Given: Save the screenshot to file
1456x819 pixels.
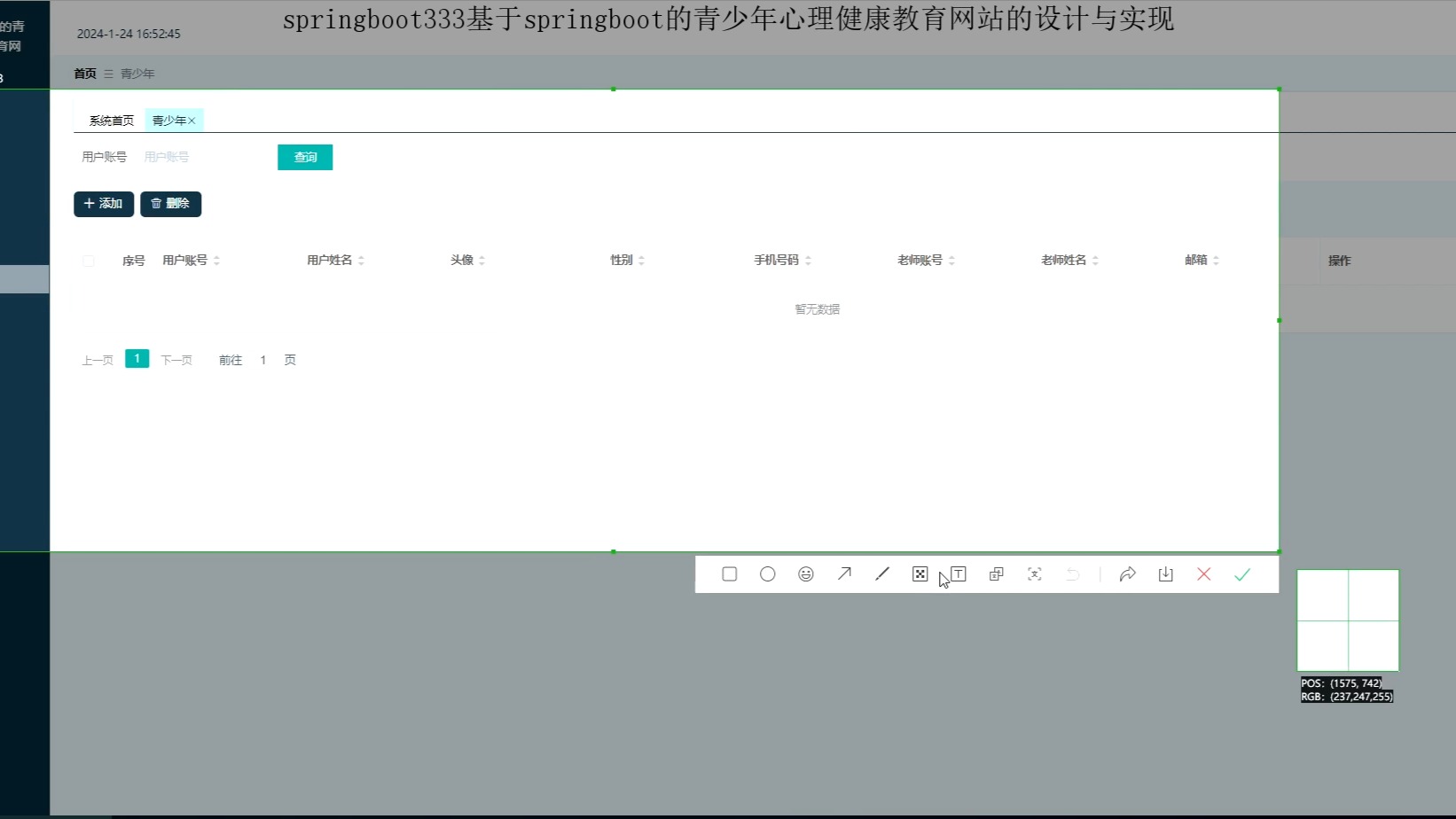Looking at the screenshot, I should (1166, 574).
